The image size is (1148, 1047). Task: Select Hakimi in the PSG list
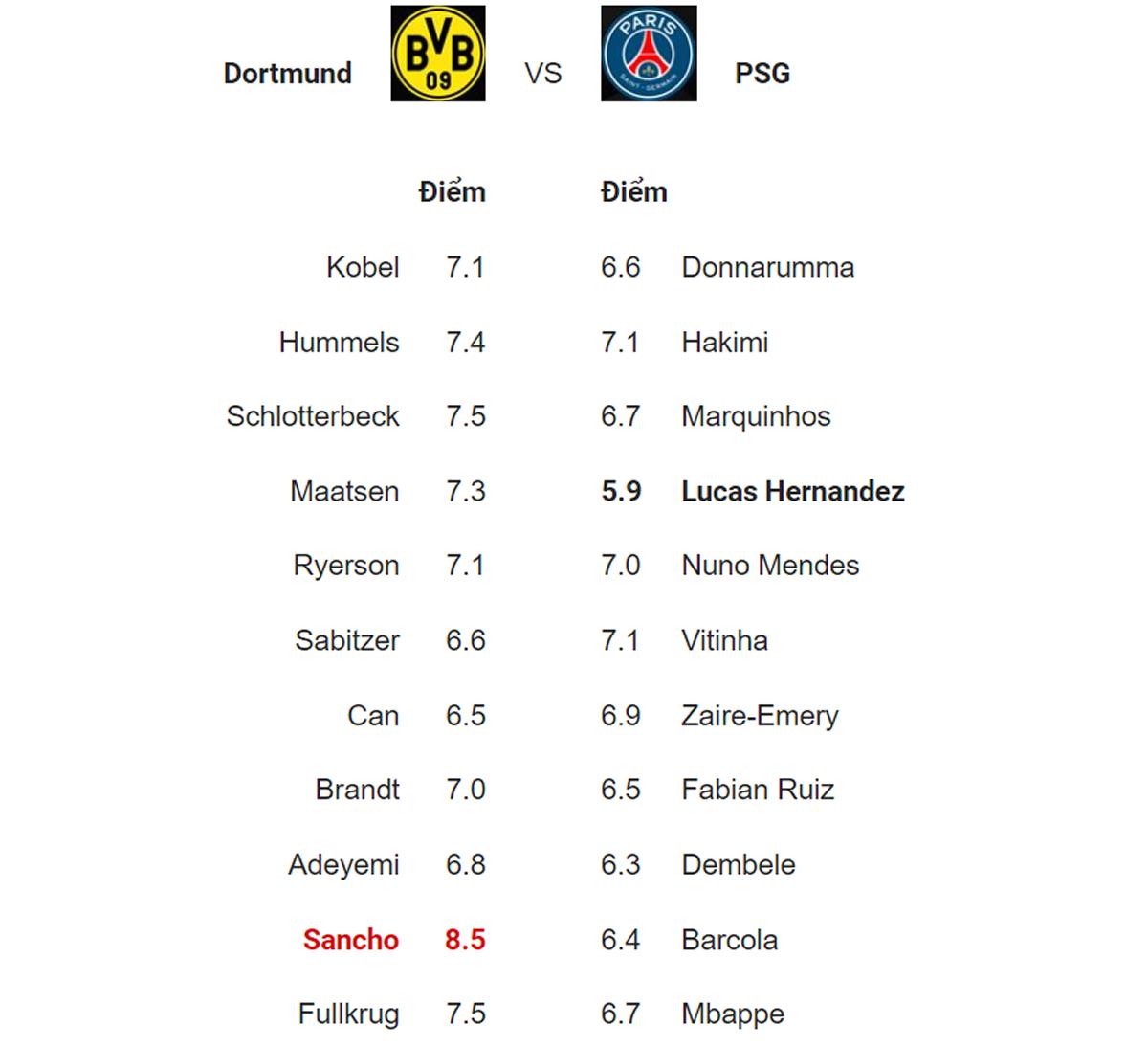coord(724,343)
